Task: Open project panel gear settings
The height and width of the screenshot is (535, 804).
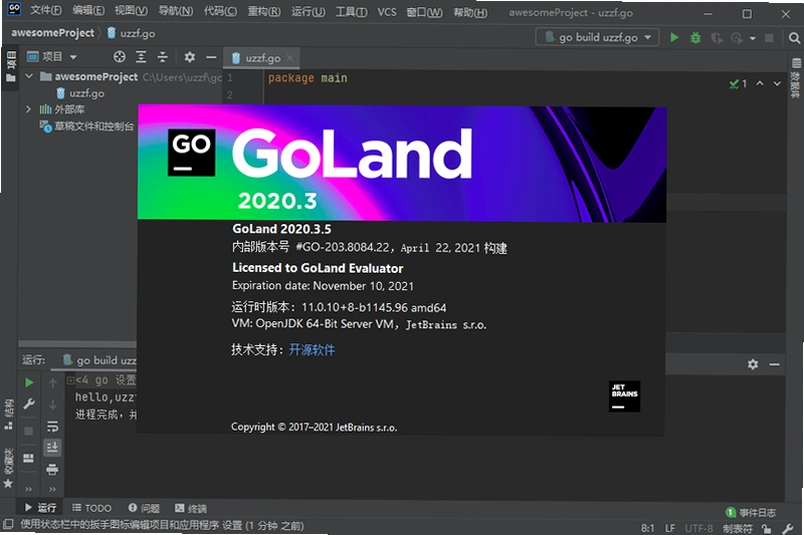Action: point(189,57)
